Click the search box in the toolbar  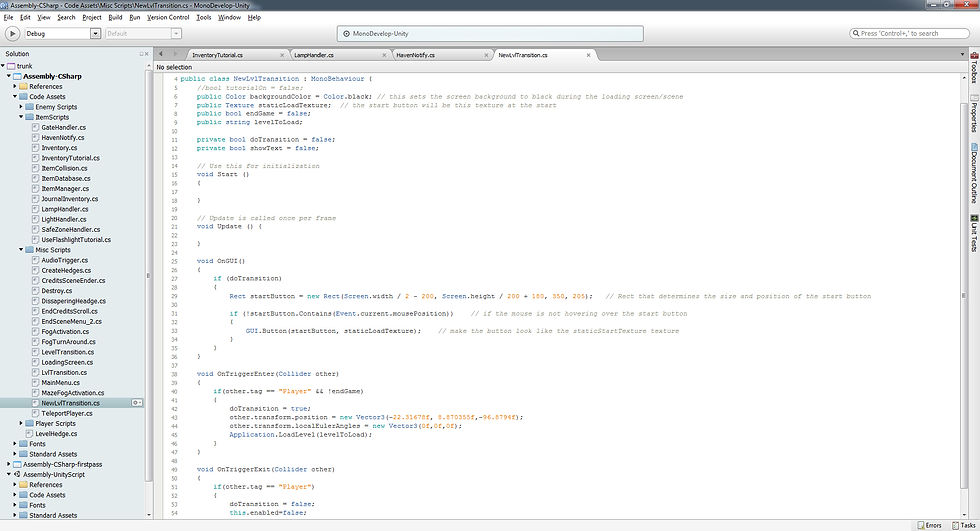point(909,33)
